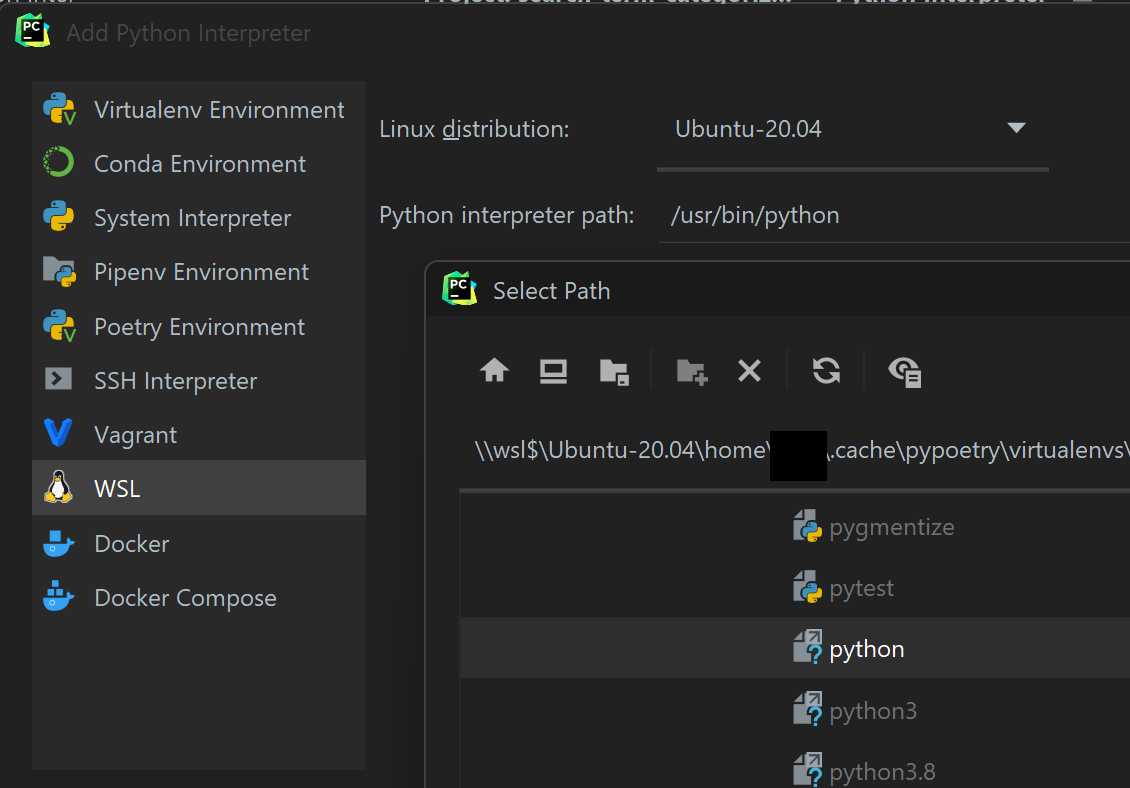Viewport: 1130px width, 788px height.
Task: Click the Conda Environment ring icon
Action: coord(58,162)
